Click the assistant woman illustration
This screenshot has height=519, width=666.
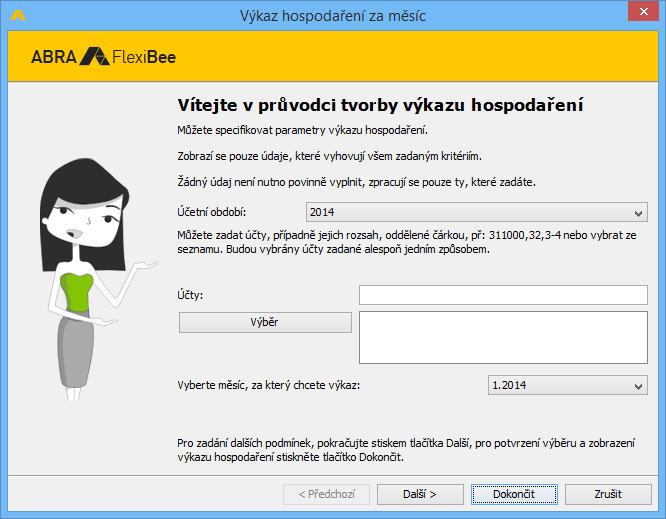pyautogui.click(x=98, y=279)
